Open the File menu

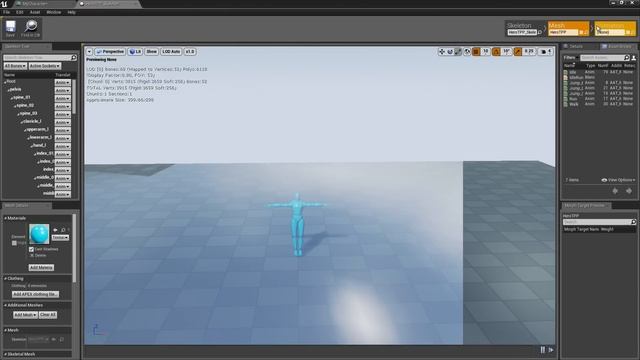click(7, 12)
